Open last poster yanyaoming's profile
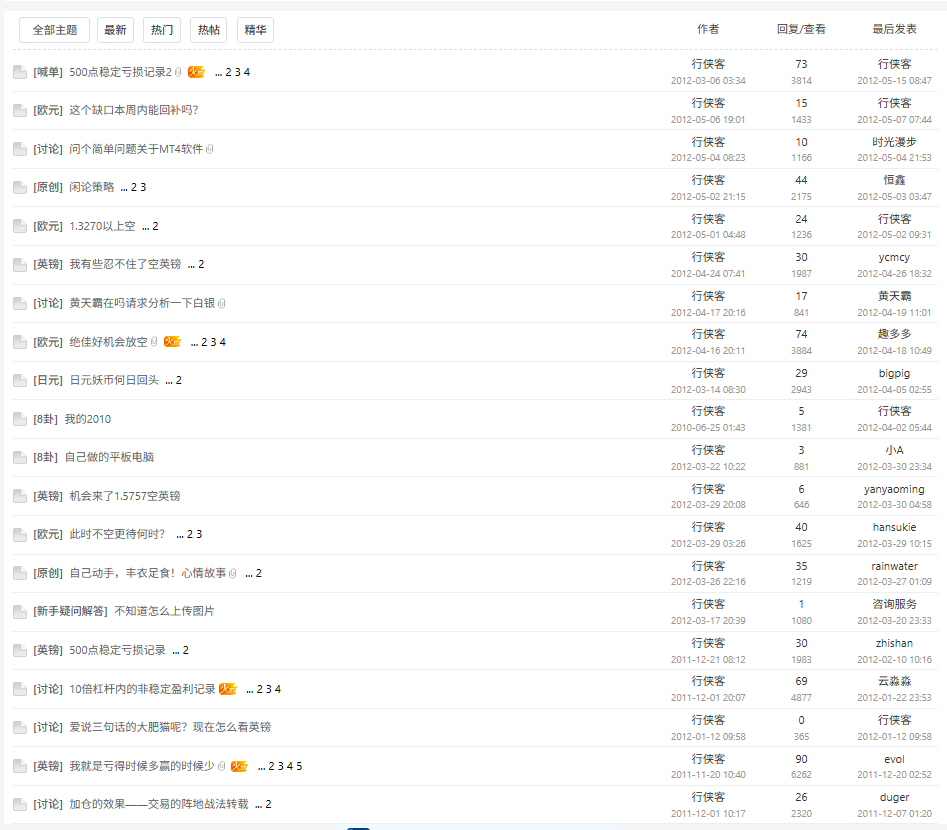Image resolution: width=947 pixels, height=830 pixels. click(x=894, y=489)
